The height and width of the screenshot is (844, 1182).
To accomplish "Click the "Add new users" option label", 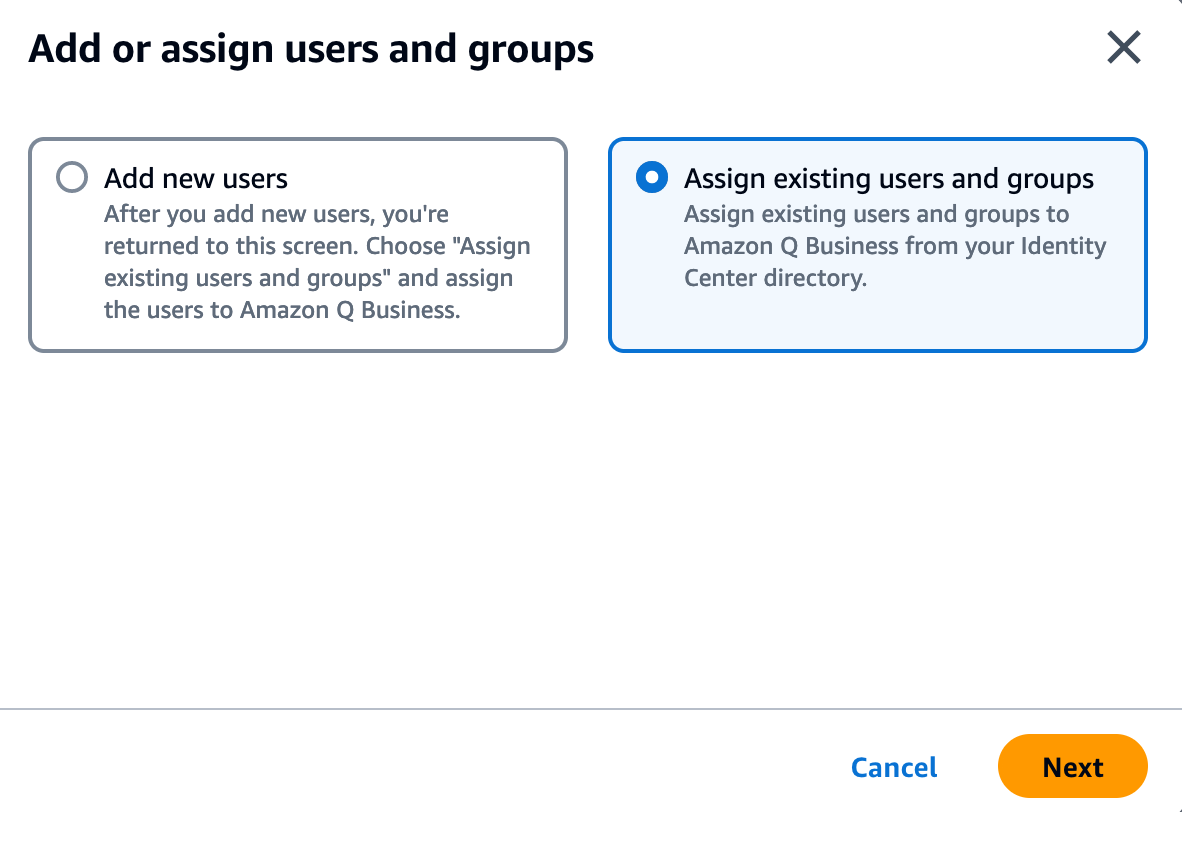I will [x=196, y=179].
